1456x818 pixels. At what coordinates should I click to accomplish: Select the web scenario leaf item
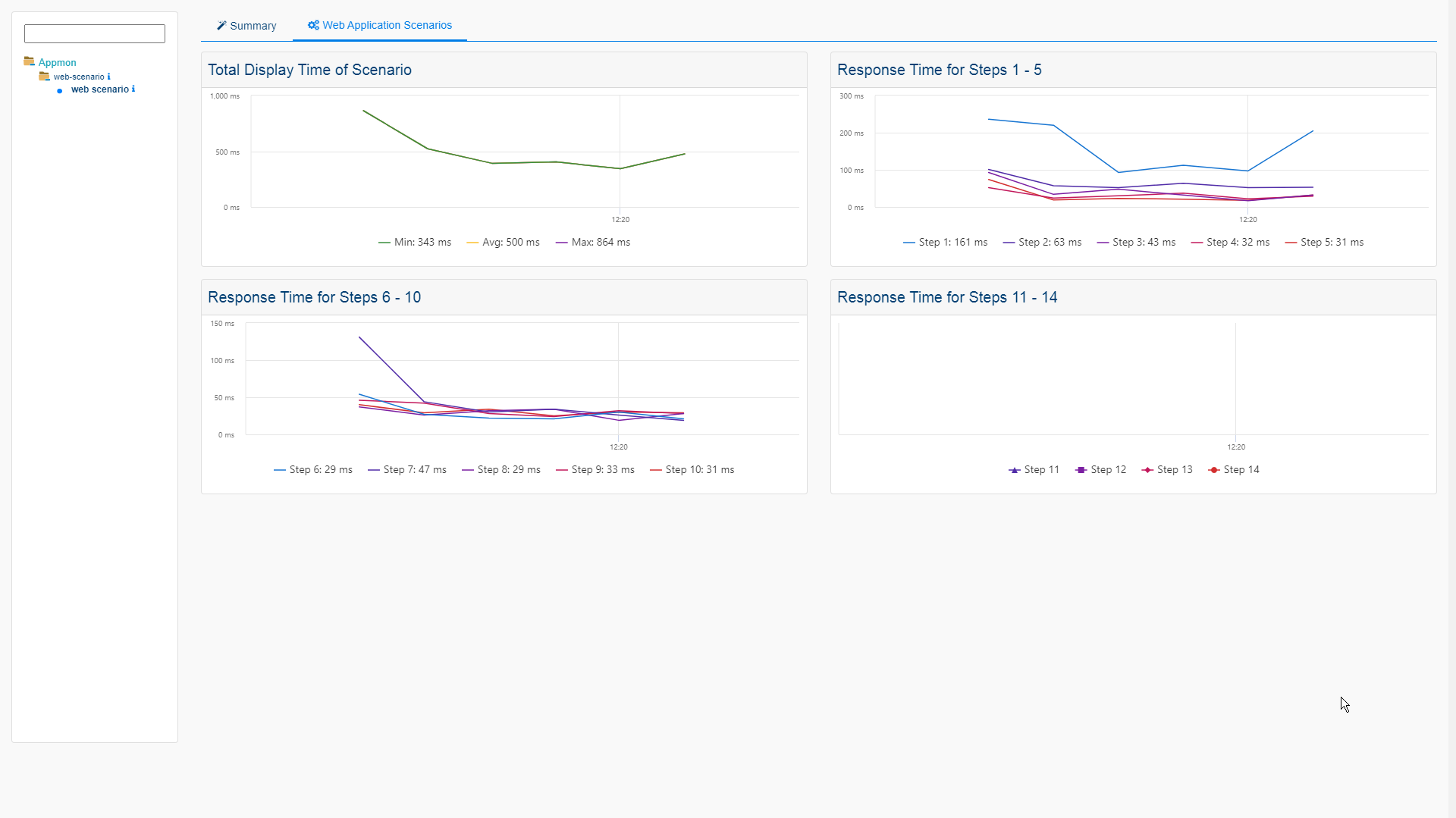[x=100, y=89]
